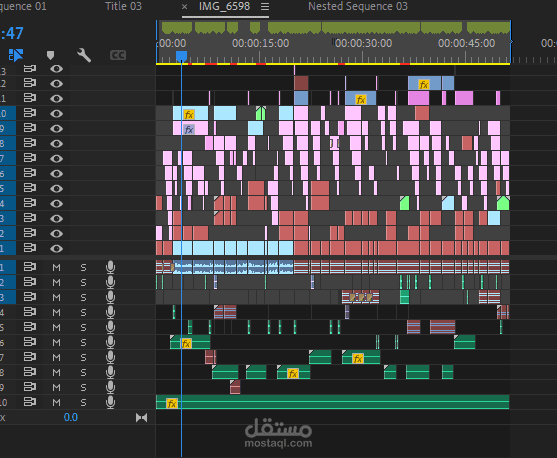Viewport: 557px width, 458px height.
Task: Hide video track 11 output eye
Action: coord(56,98)
